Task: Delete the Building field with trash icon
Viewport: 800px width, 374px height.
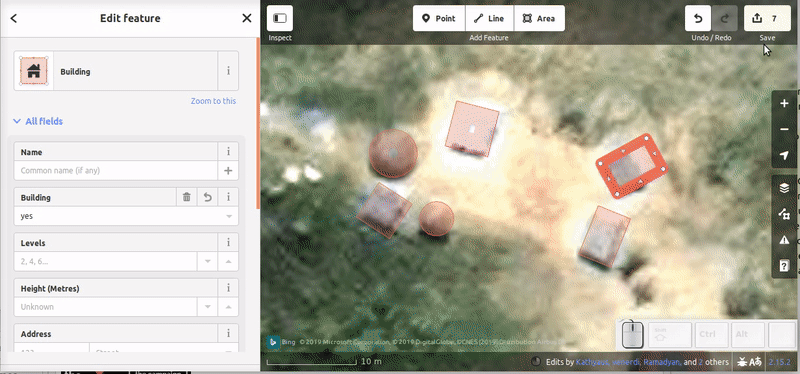Action: (x=187, y=197)
